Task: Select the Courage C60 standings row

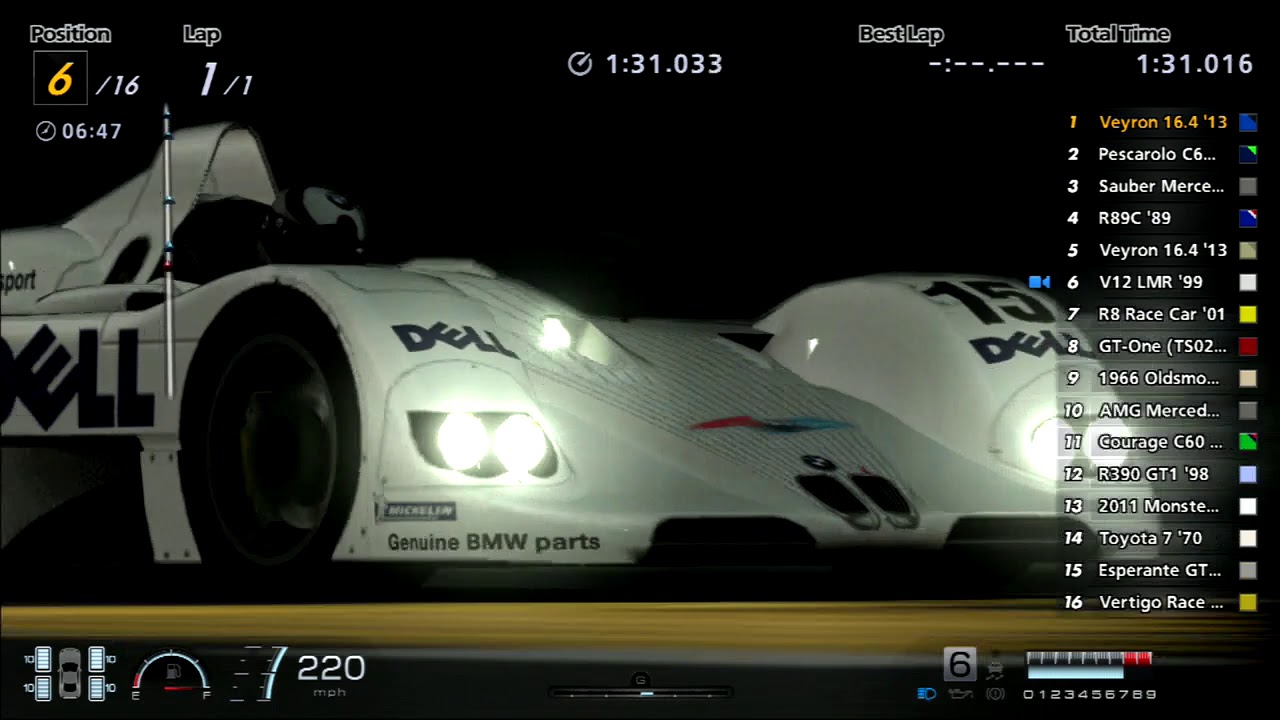Action: tap(1160, 442)
